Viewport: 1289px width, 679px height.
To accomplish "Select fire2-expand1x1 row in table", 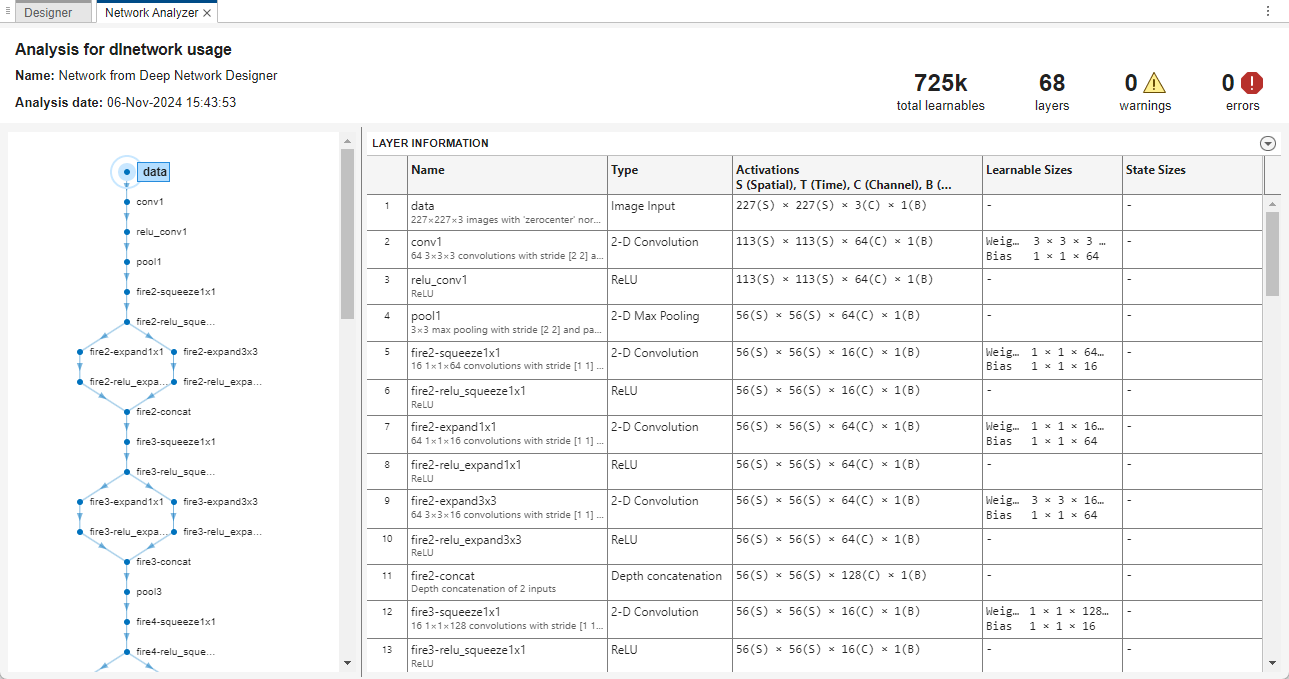I will (x=815, y=434).
